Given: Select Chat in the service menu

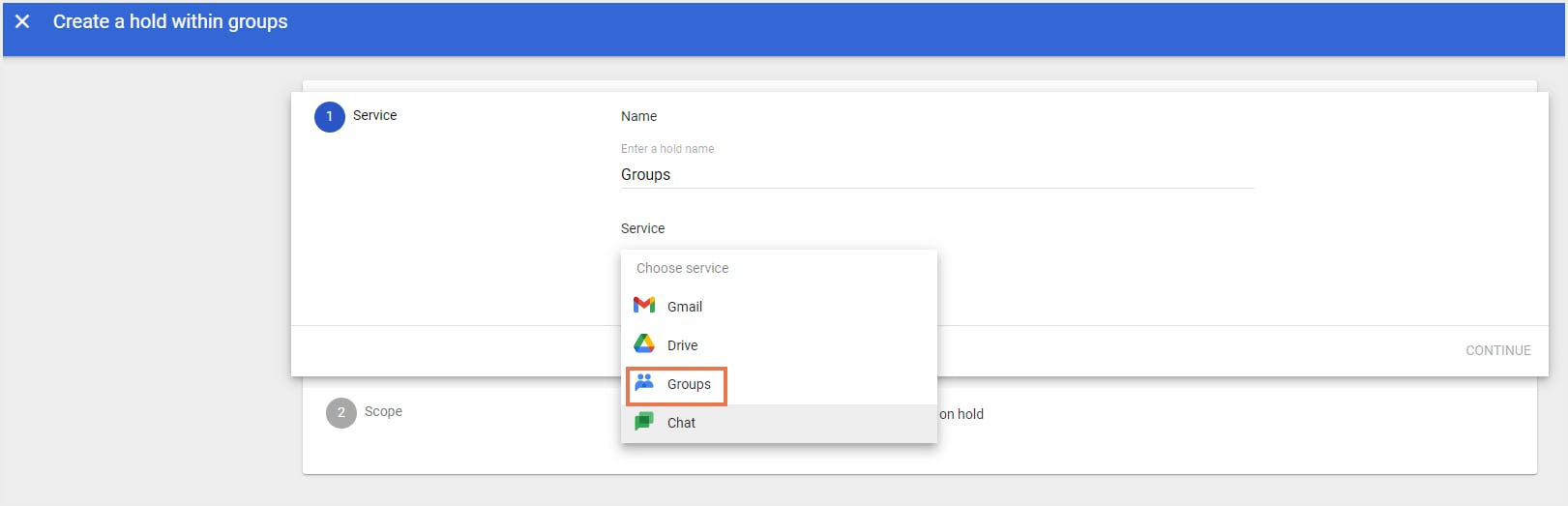Looking at the screenshot, I should tap(681, 423).
